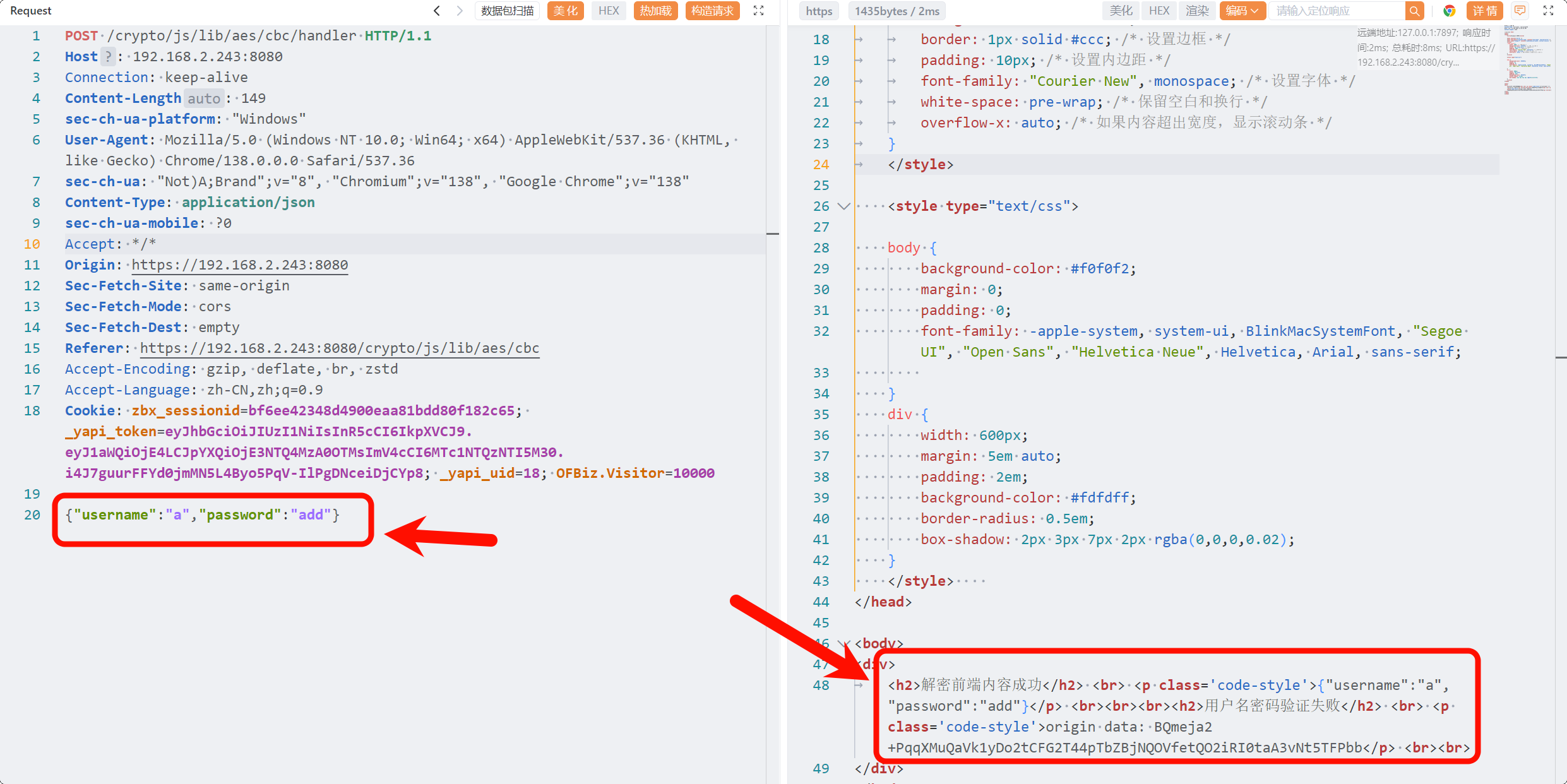1567x784 pixels.
Task: Go to the previous request with the left arrow
Action: click(436, 11)
